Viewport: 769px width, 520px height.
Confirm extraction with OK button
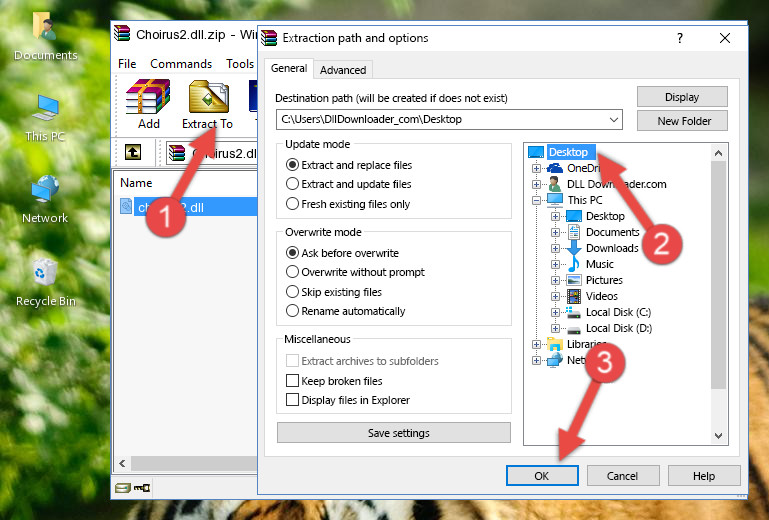(x=542, y=476)
